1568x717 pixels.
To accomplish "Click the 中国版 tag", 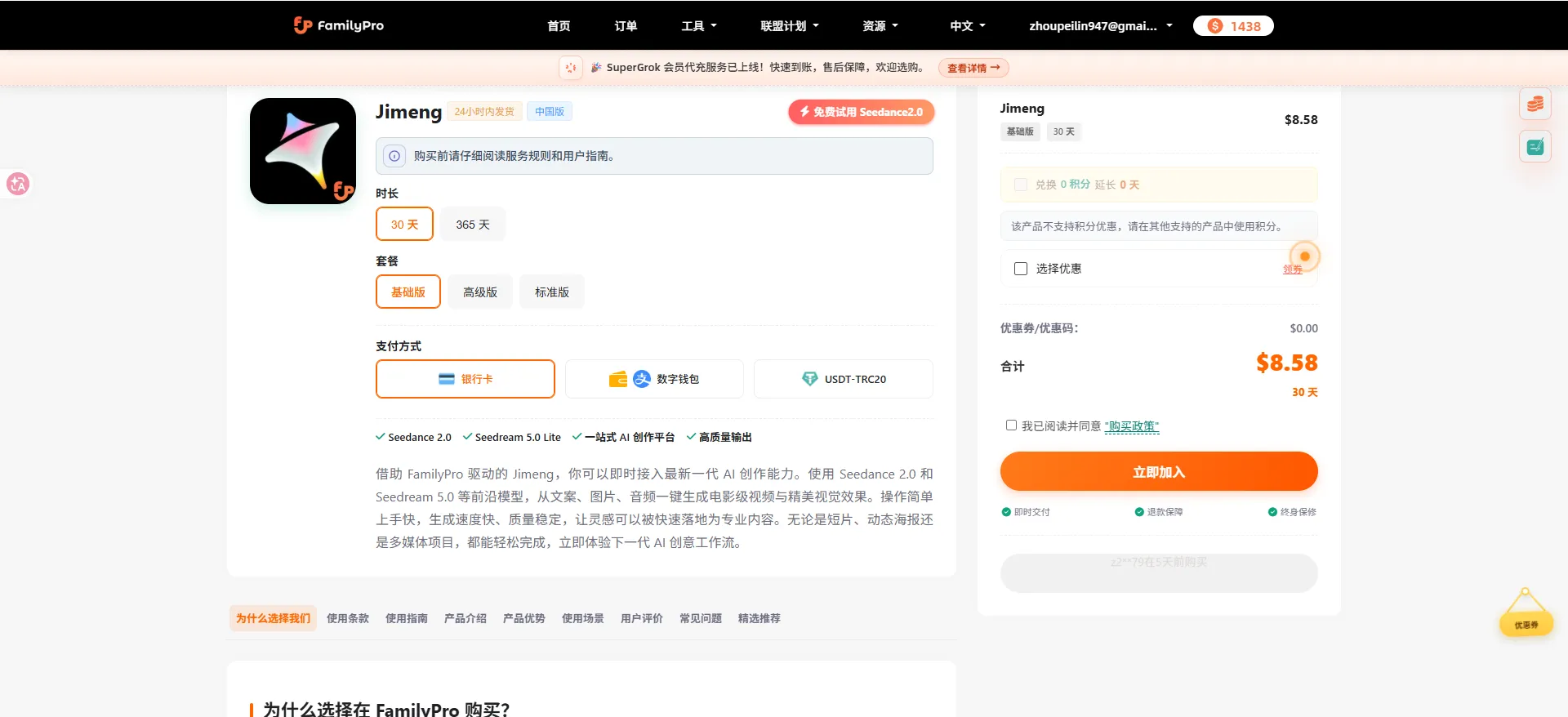I will (550, 112).
